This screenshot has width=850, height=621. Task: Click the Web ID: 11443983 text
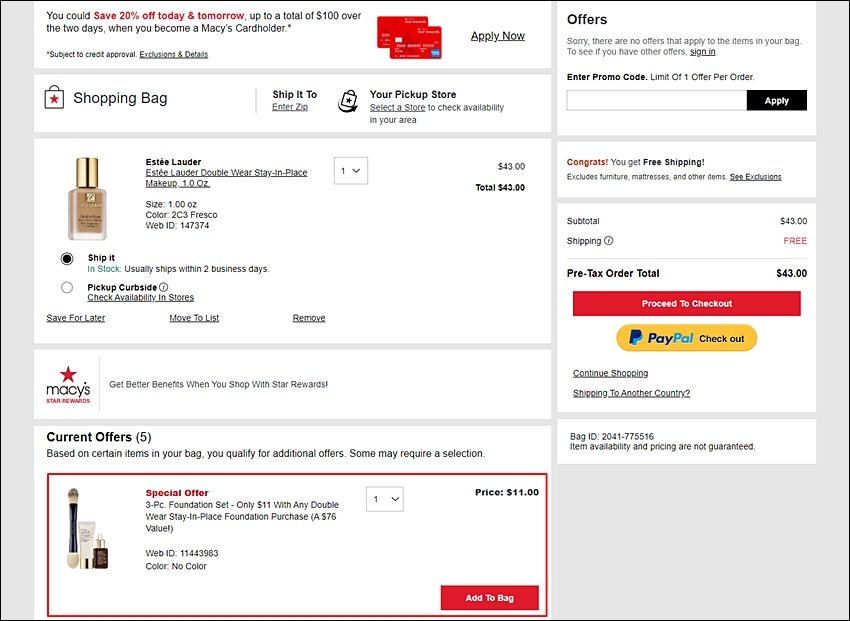tap(182, 553)
